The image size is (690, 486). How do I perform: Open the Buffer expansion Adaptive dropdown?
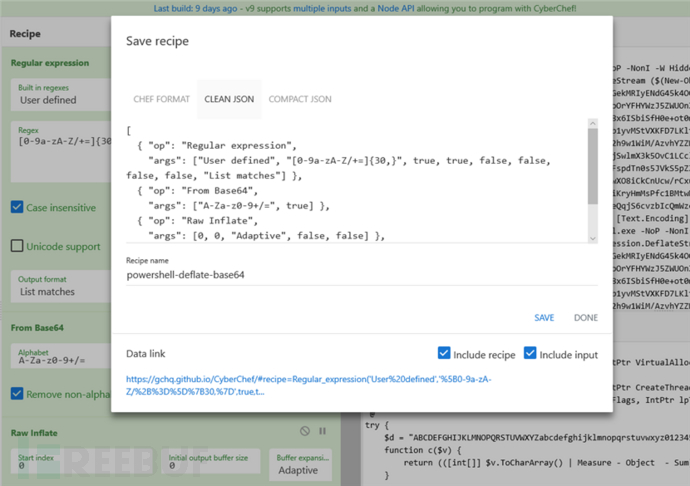click(301, 465)
